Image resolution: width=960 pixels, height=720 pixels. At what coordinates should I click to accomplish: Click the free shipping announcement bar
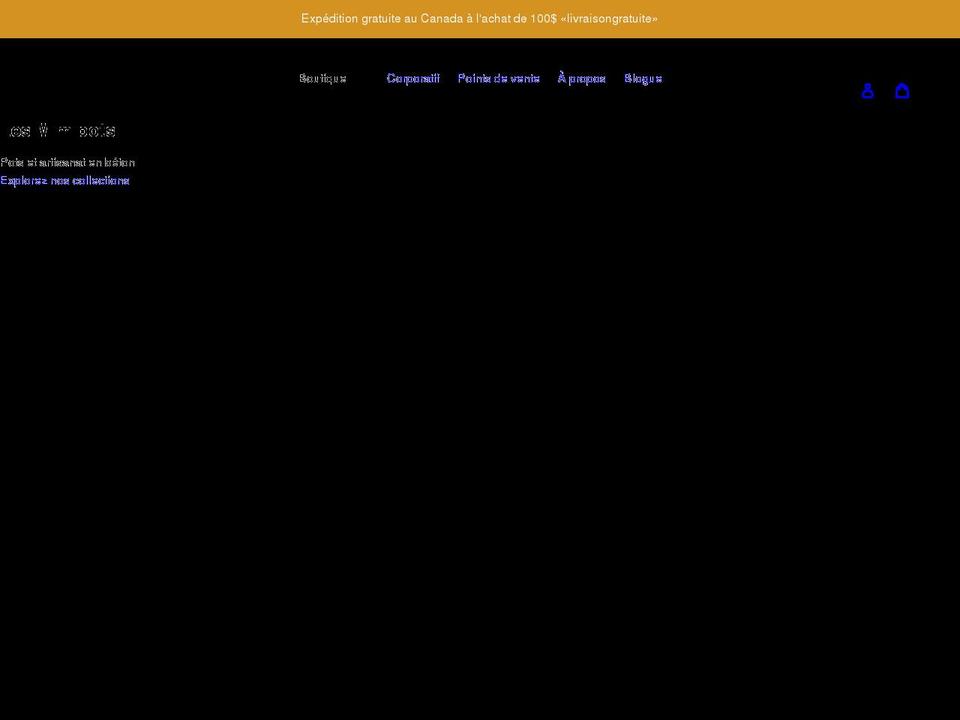pos(478,18)
